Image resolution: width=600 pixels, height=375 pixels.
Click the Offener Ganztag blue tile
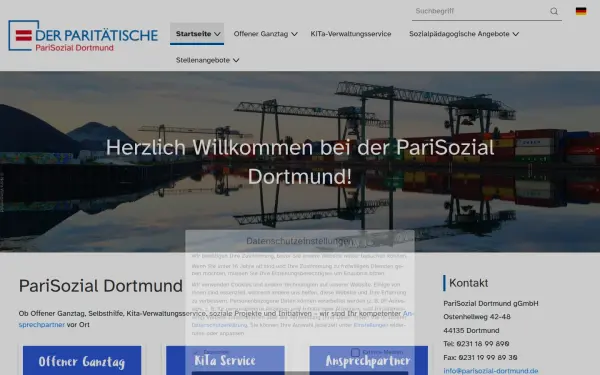(82, 360)
